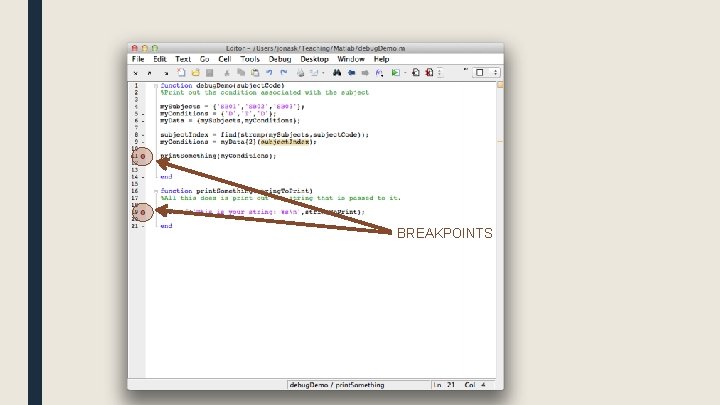720x405 pixels.
Task: Open the Cell menu
Action: tap(225, 59)
